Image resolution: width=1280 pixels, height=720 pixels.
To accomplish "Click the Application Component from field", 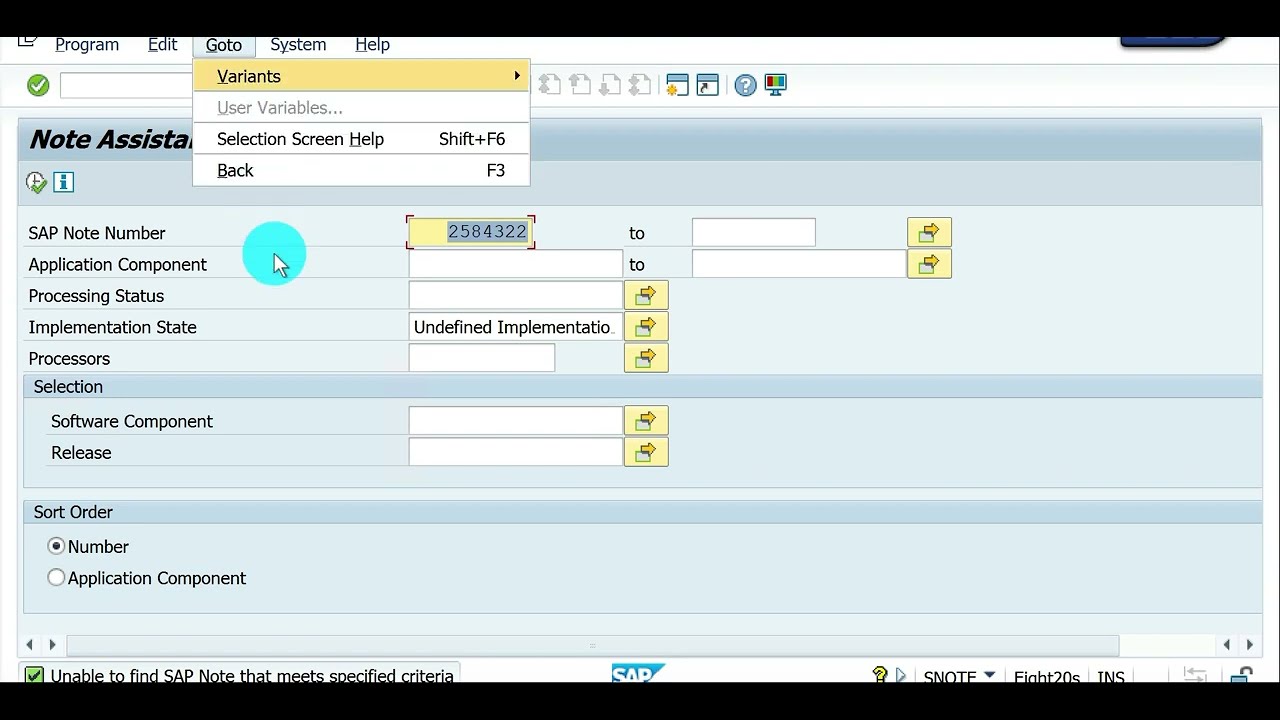I will coord(515,264).
